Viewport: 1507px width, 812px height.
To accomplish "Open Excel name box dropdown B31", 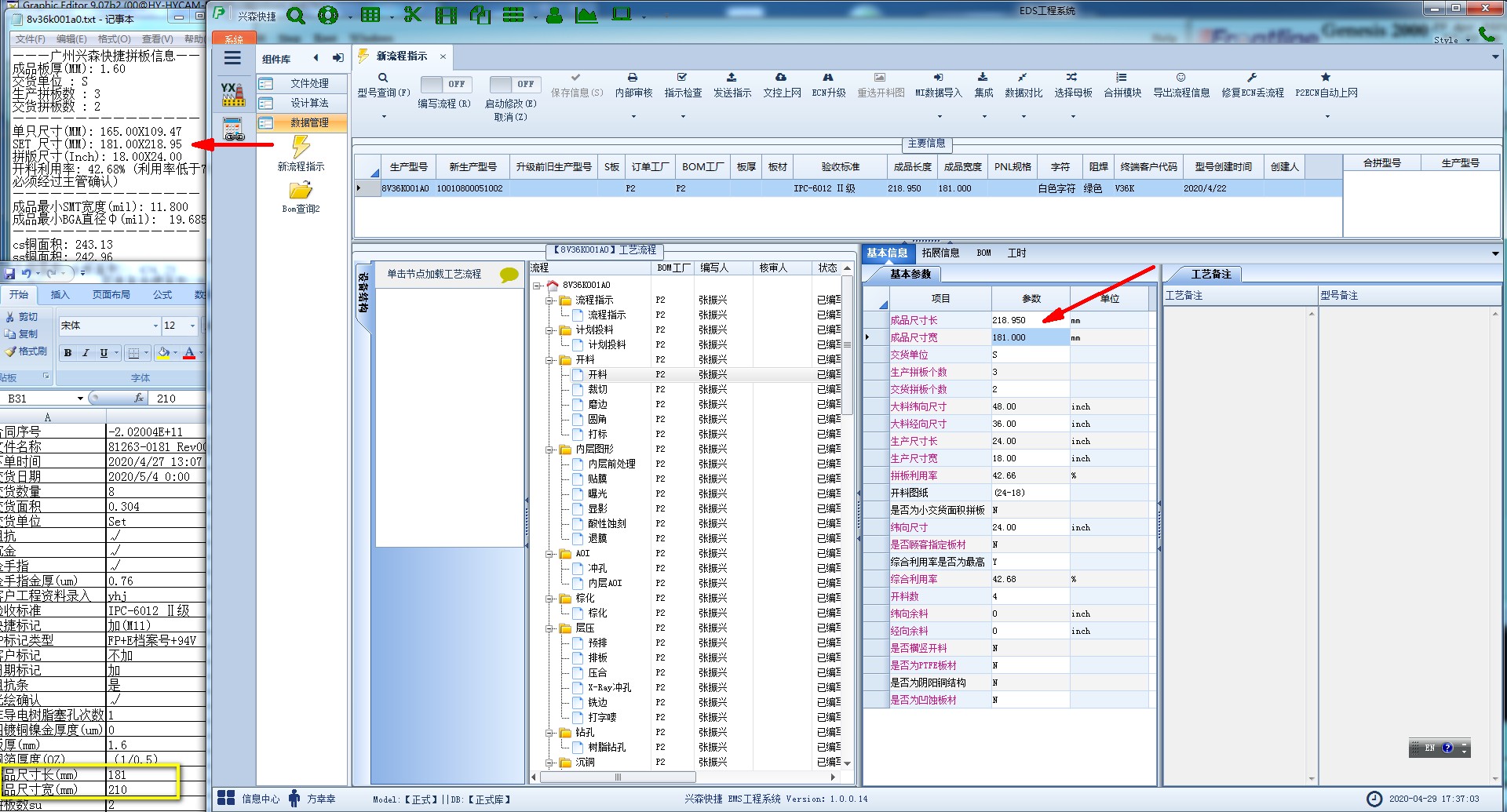I will (x=80, y=399).
